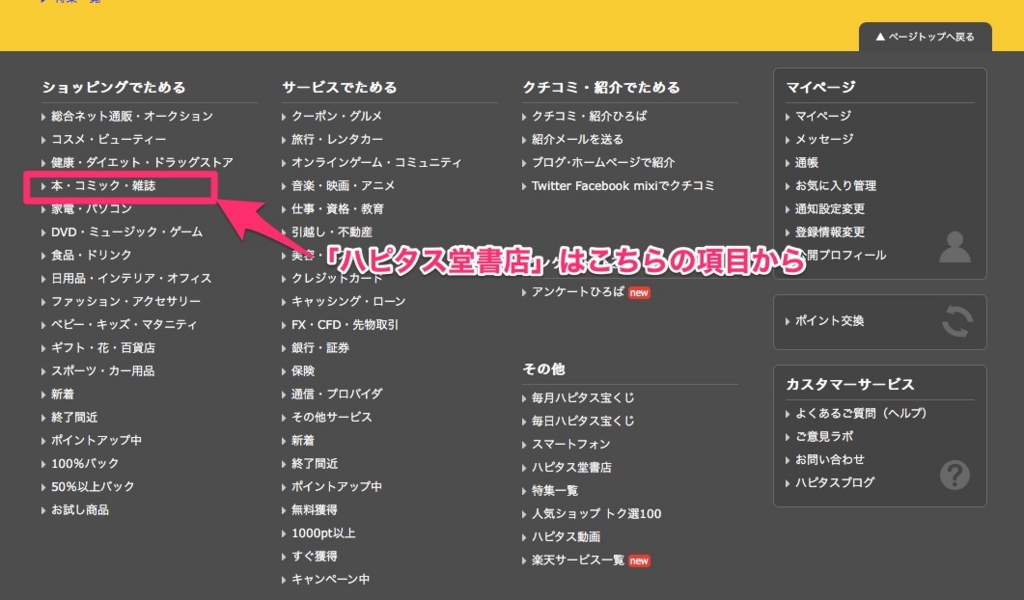Image resolution: width=1024 pixels, height=600 pixels.
Task: Open クーポン・グルメ service link
Action: (336, 116)
